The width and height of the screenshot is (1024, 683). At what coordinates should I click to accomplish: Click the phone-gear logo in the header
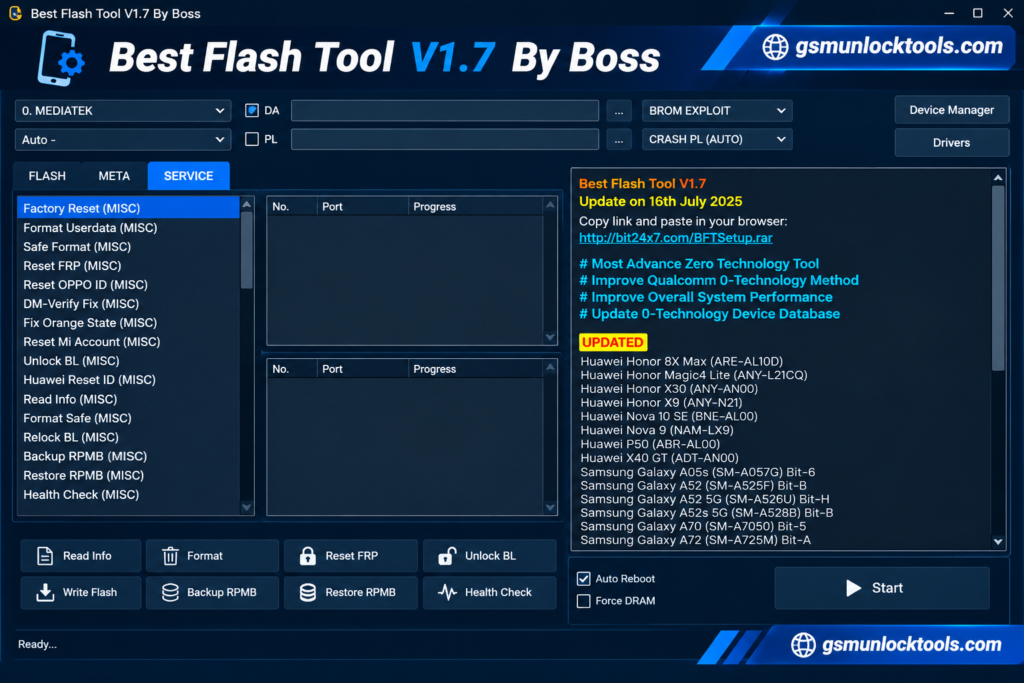point(60,59)
